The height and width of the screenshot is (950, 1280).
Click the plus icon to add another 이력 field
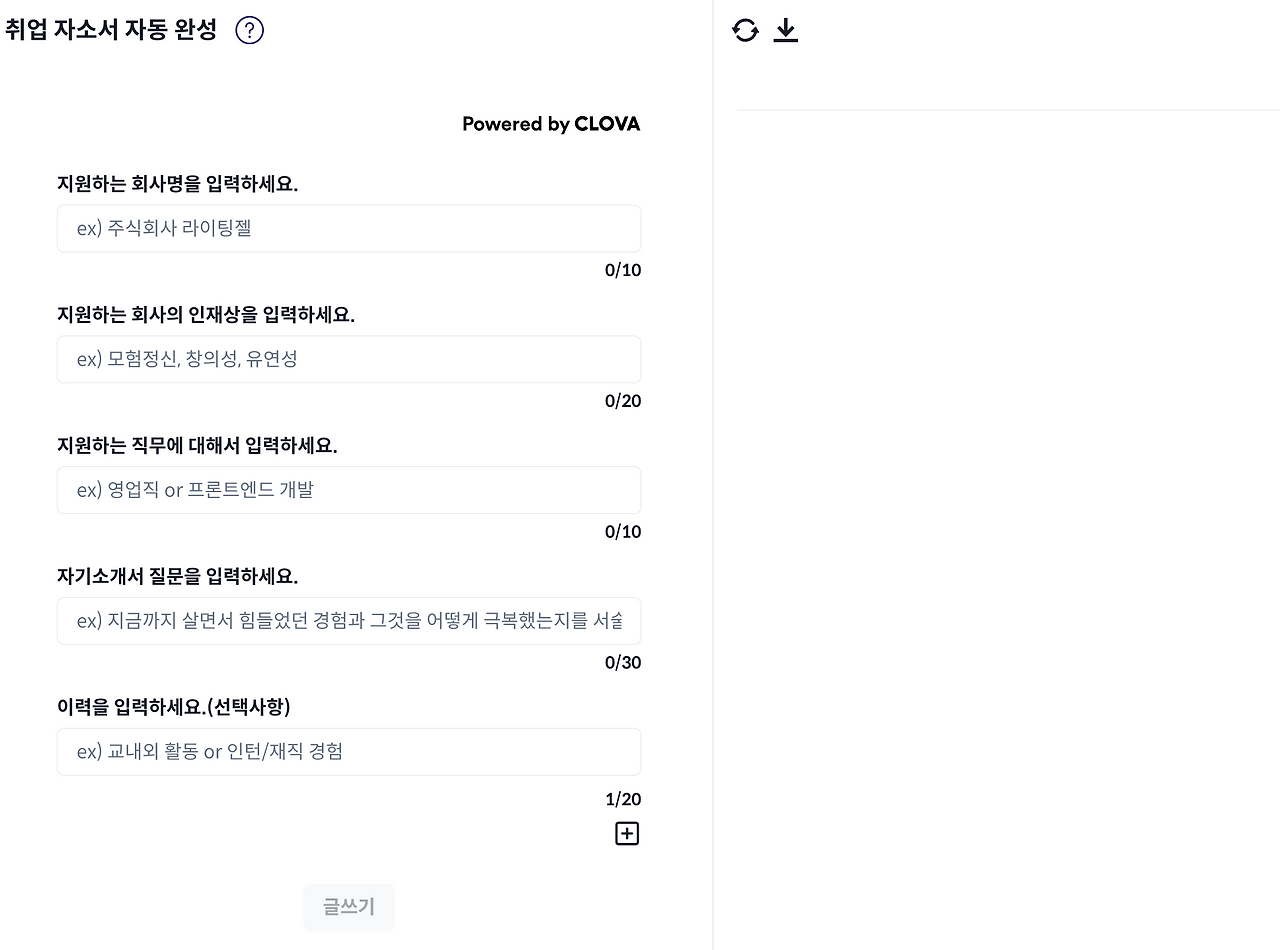tap(627, 832)
